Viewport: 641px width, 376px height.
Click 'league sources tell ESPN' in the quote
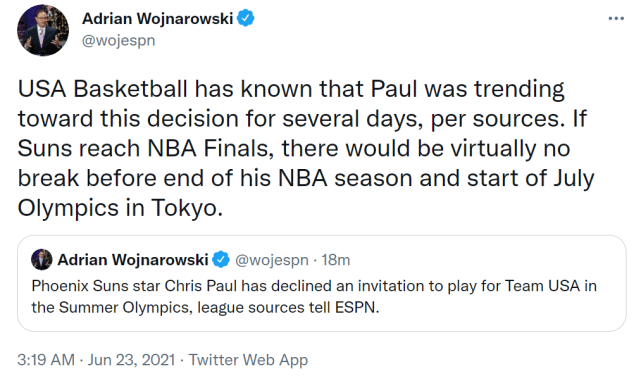(x=288, y=307)
